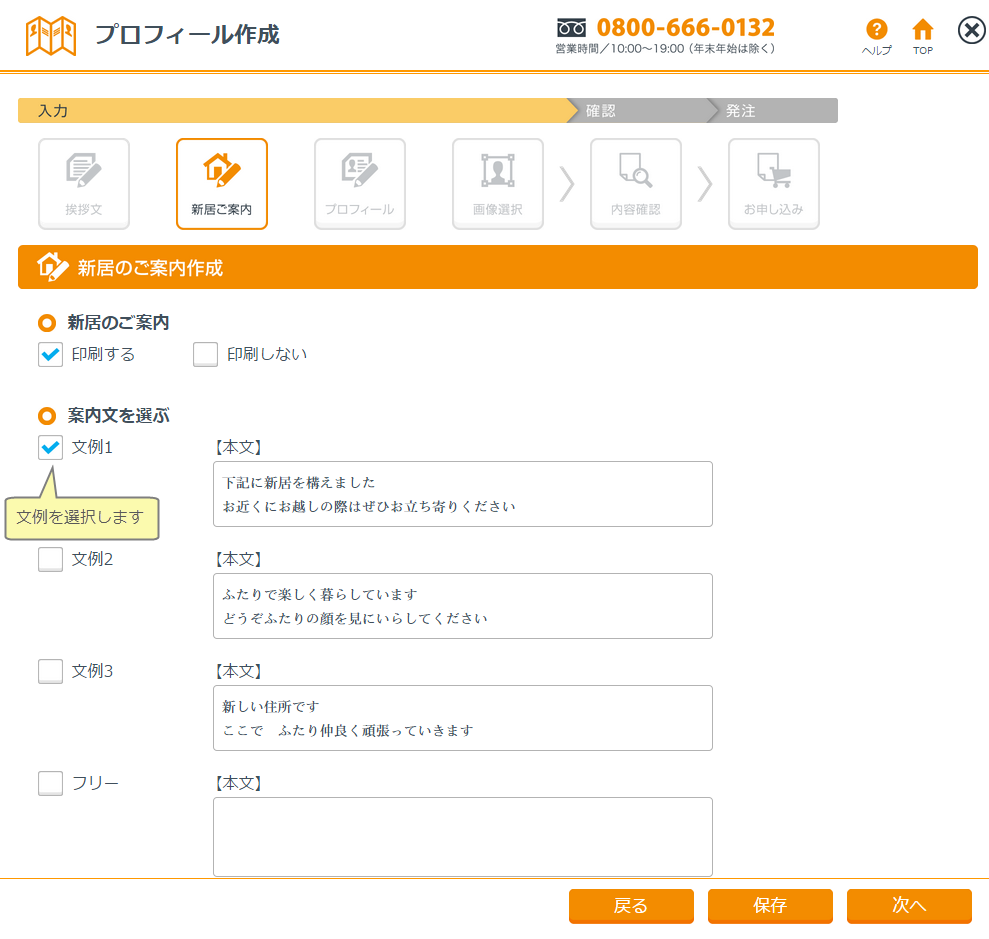The width and height of the screenshot is (989, 939).
Task: Open the 内容確認 step icon
Action: (635, 183)
